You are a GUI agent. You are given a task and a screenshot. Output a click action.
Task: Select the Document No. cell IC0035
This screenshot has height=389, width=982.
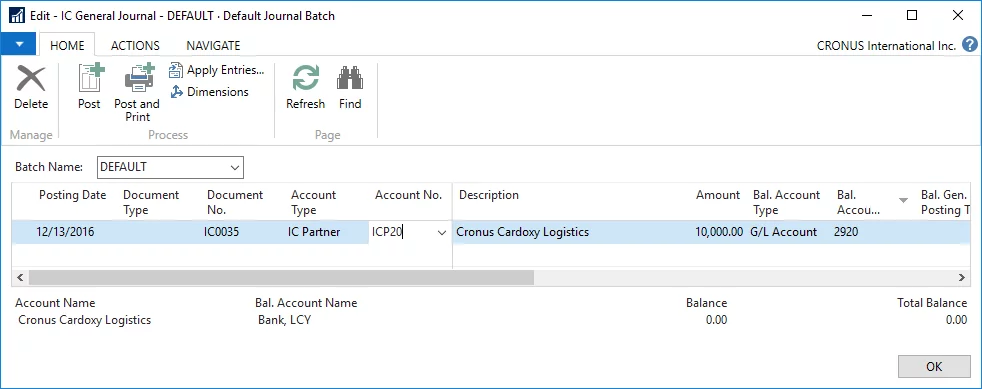coord(222,232)
